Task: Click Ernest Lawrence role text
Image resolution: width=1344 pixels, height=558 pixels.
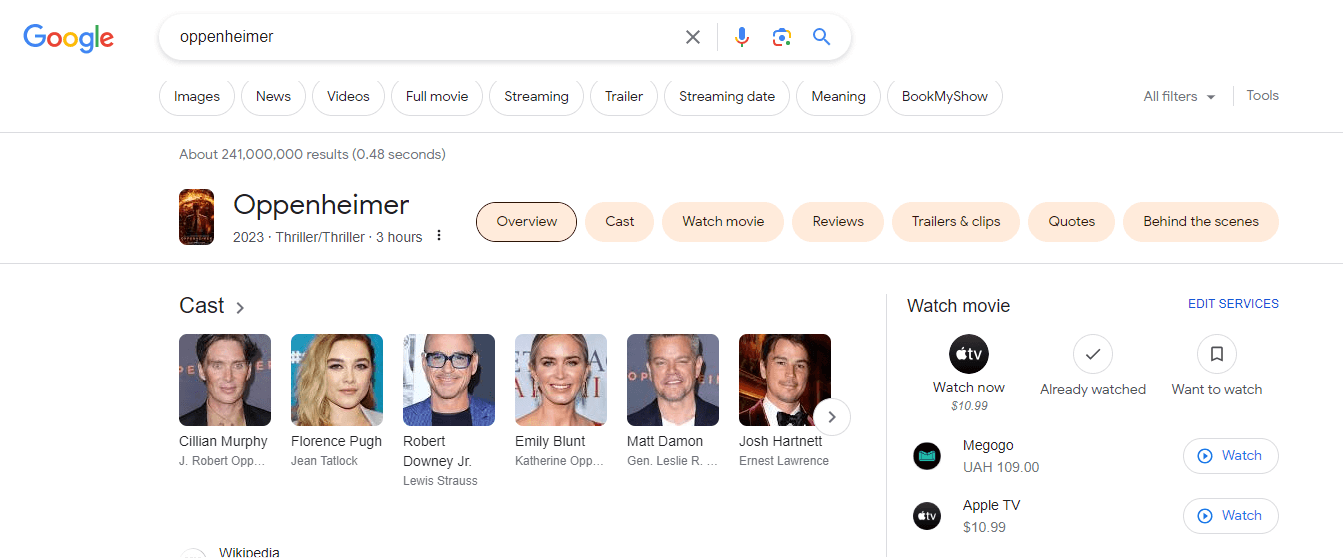Action: tap(784, 461)
